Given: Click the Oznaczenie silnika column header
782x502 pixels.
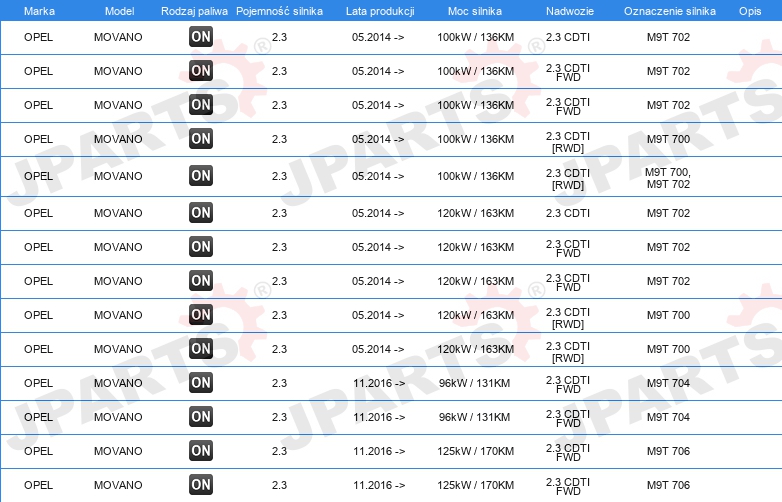Looking at the screenshot, I should [670, 11].
